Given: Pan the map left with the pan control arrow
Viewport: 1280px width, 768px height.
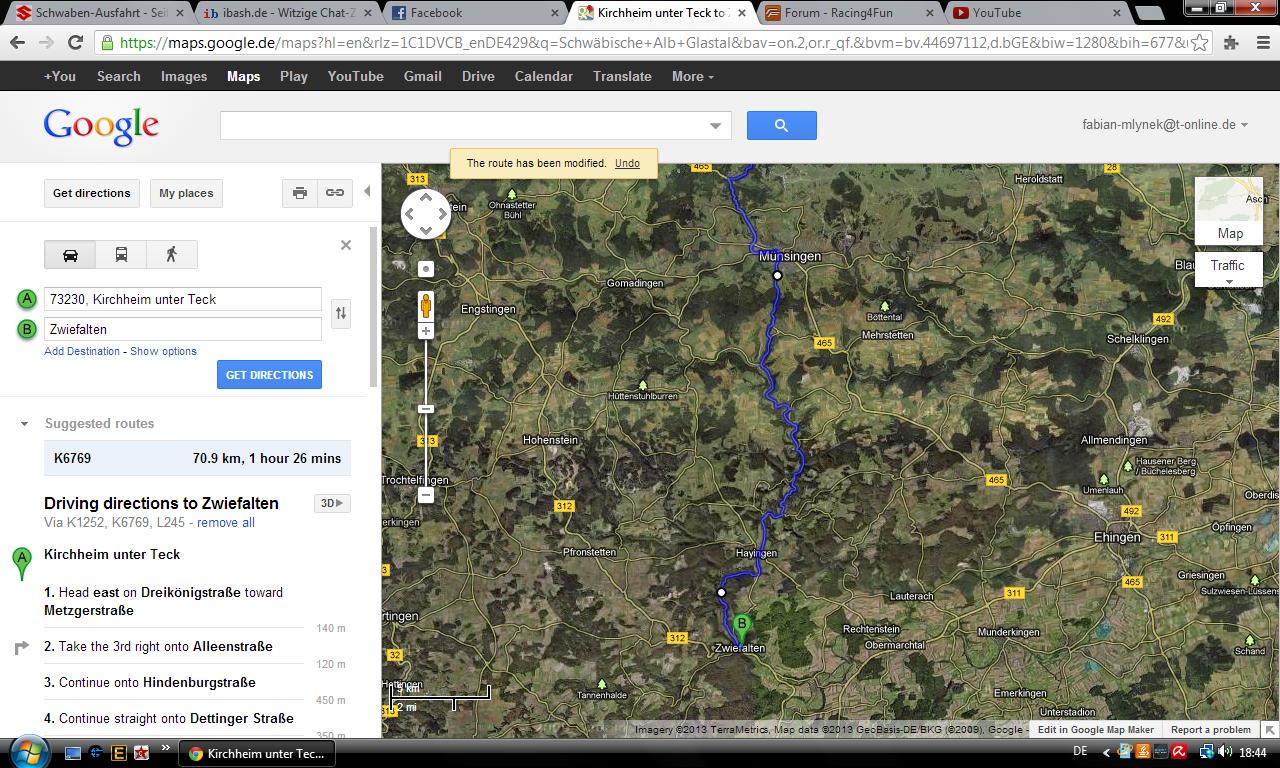Looking at the screenshot, I should (x=411, y=213).
